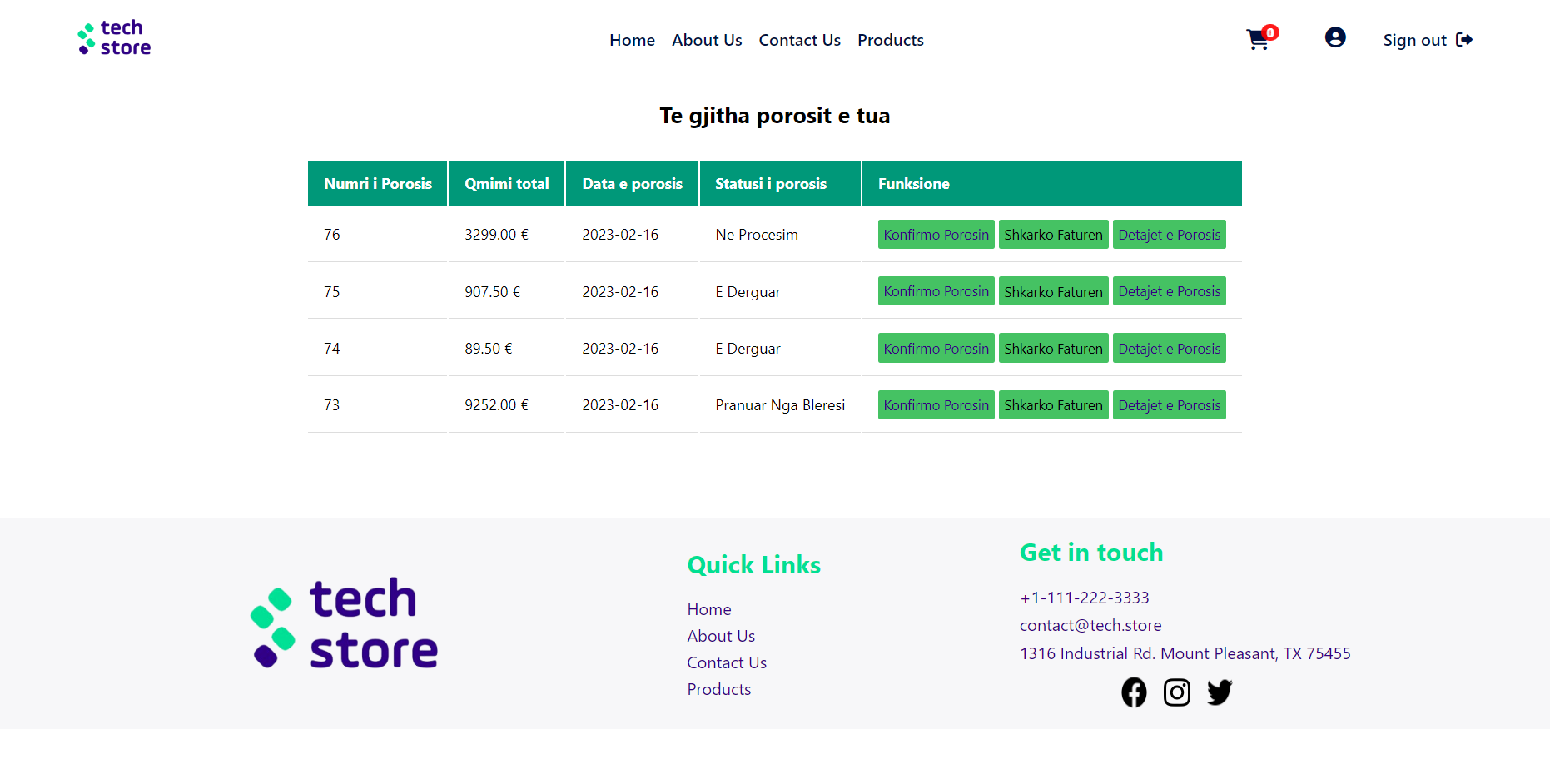The width and height of the screenshot is (1550, 784).
Task: Click the Statusi i porosis column header
Action: (x=780, y=183)
